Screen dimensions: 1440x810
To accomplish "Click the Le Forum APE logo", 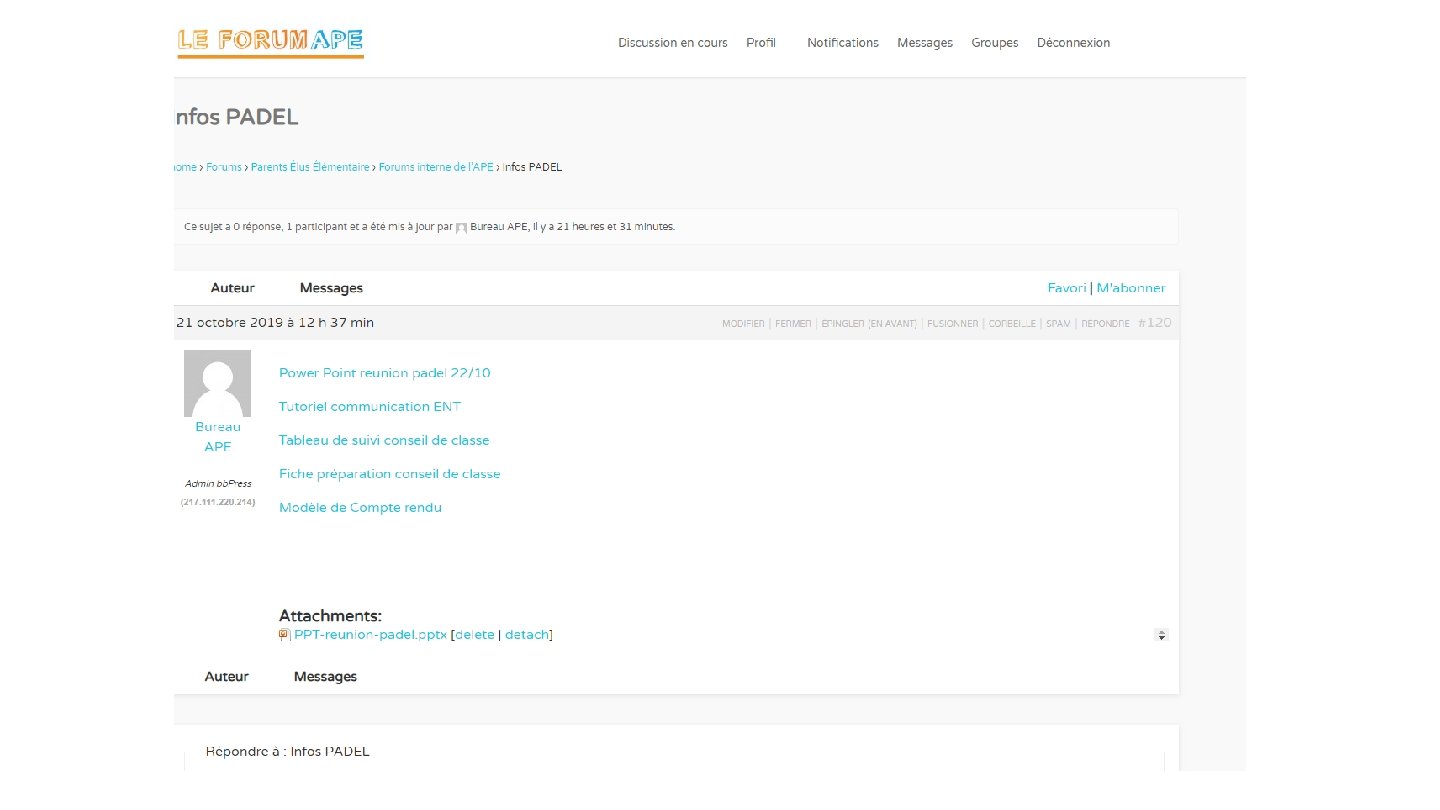I will [270, 43].
